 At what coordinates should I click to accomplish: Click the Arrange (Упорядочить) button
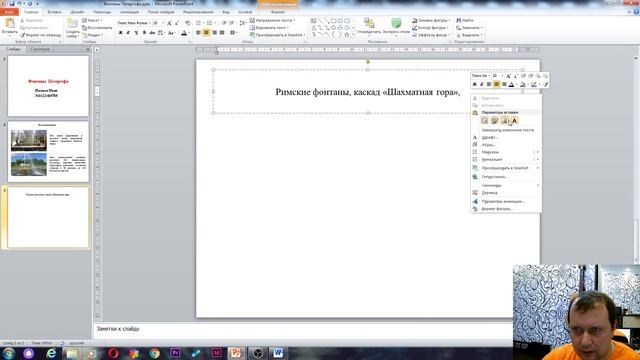(x=369, y=26)
